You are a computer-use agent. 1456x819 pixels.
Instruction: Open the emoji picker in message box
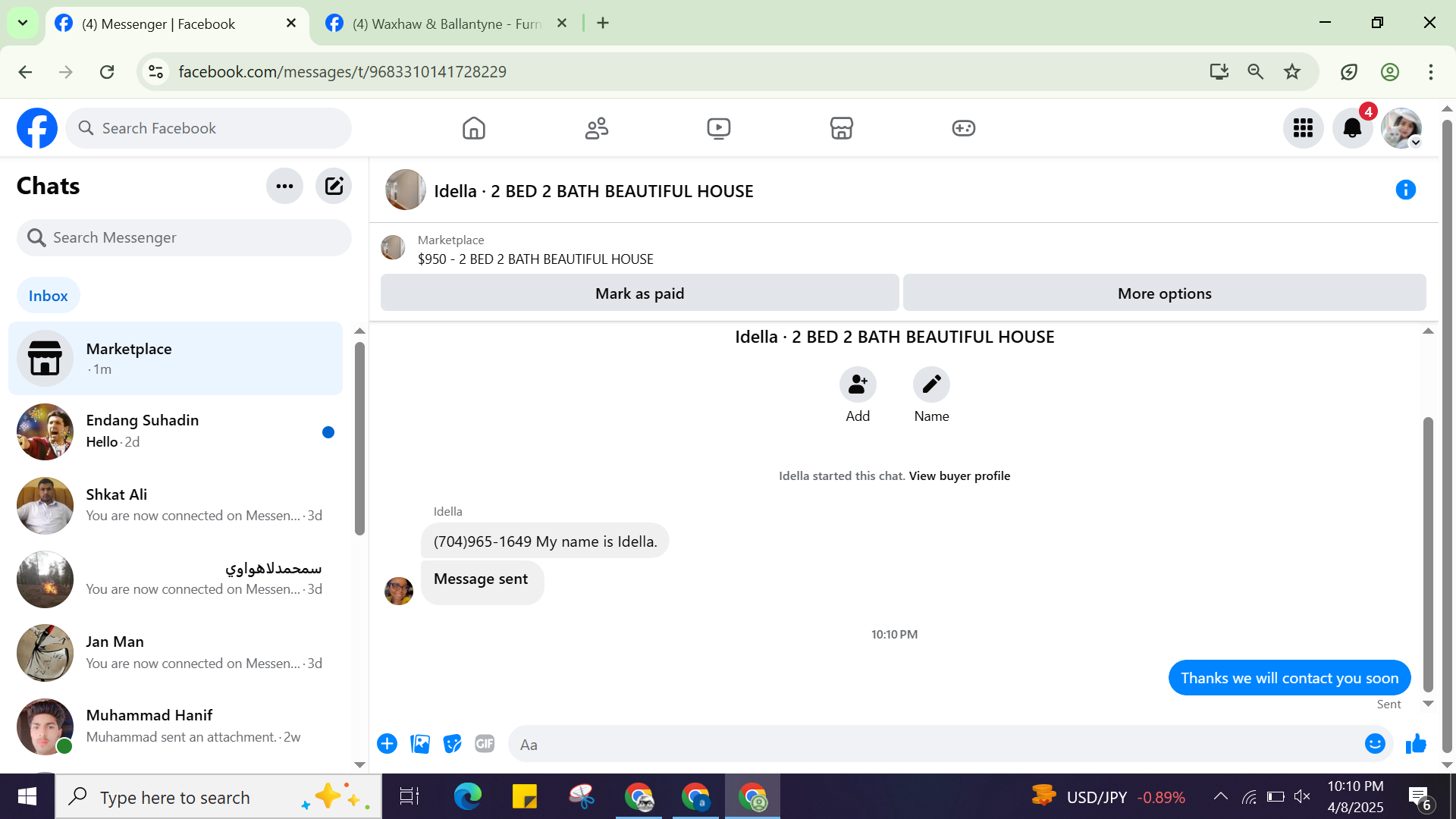pos(1374,744)
